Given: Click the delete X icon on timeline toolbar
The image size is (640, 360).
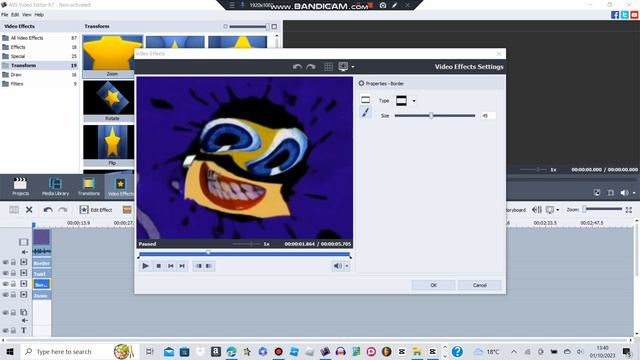Looking at the screenshot, I should pyautogui.click(x=29, y=210).
